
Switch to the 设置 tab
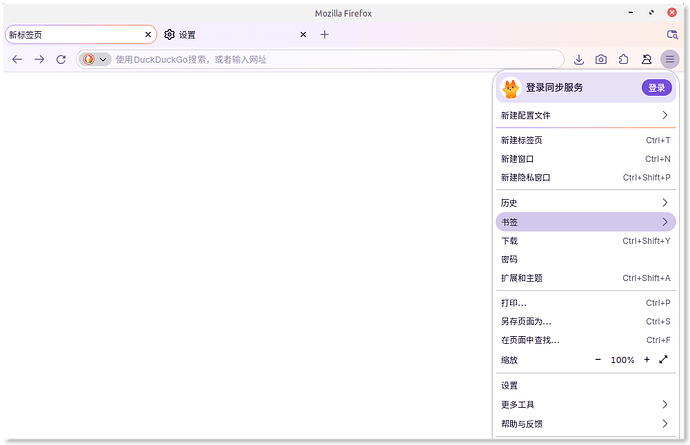point(235,34)
